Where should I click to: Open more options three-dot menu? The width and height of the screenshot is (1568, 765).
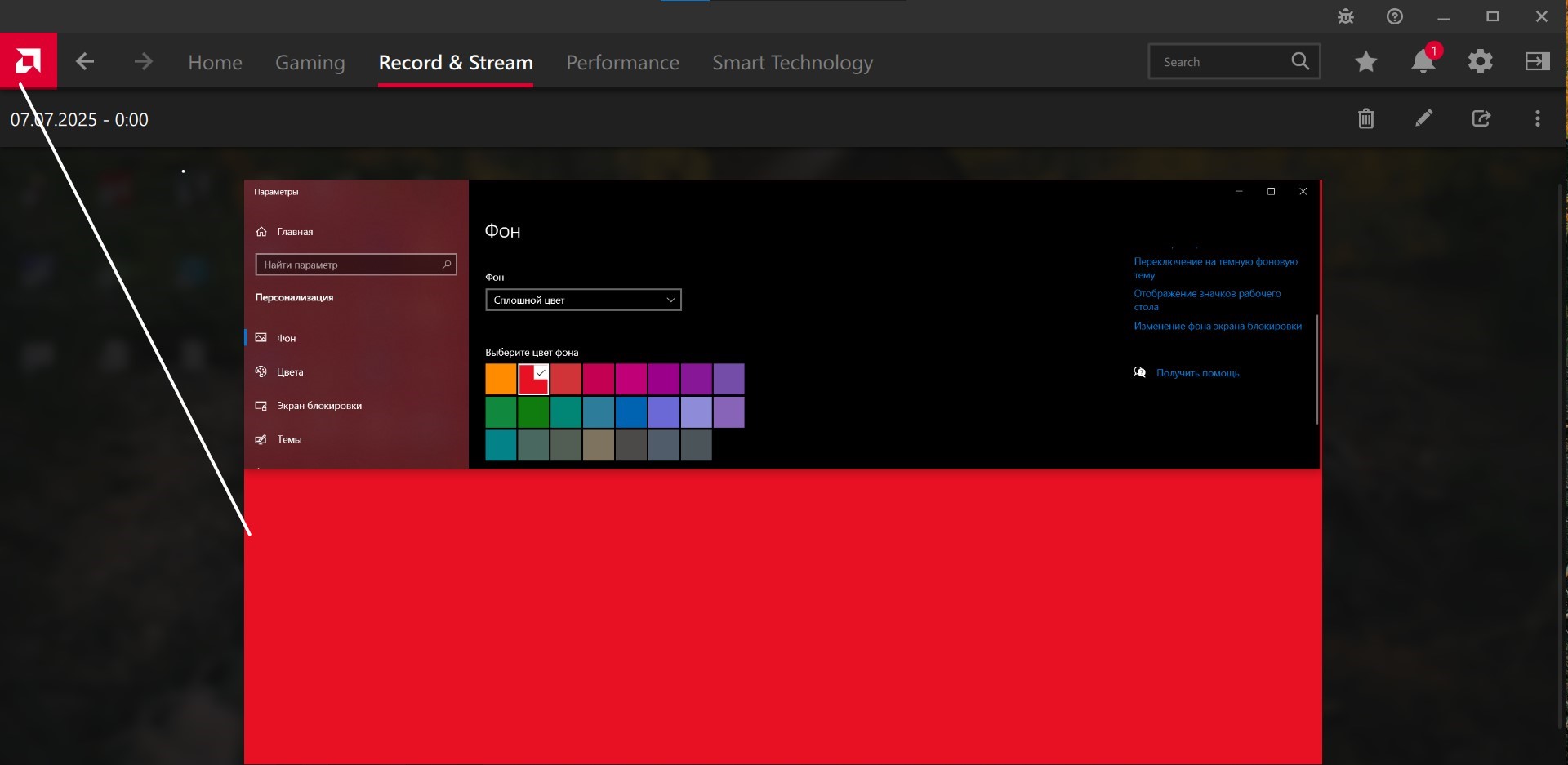tap(1538, 118)
